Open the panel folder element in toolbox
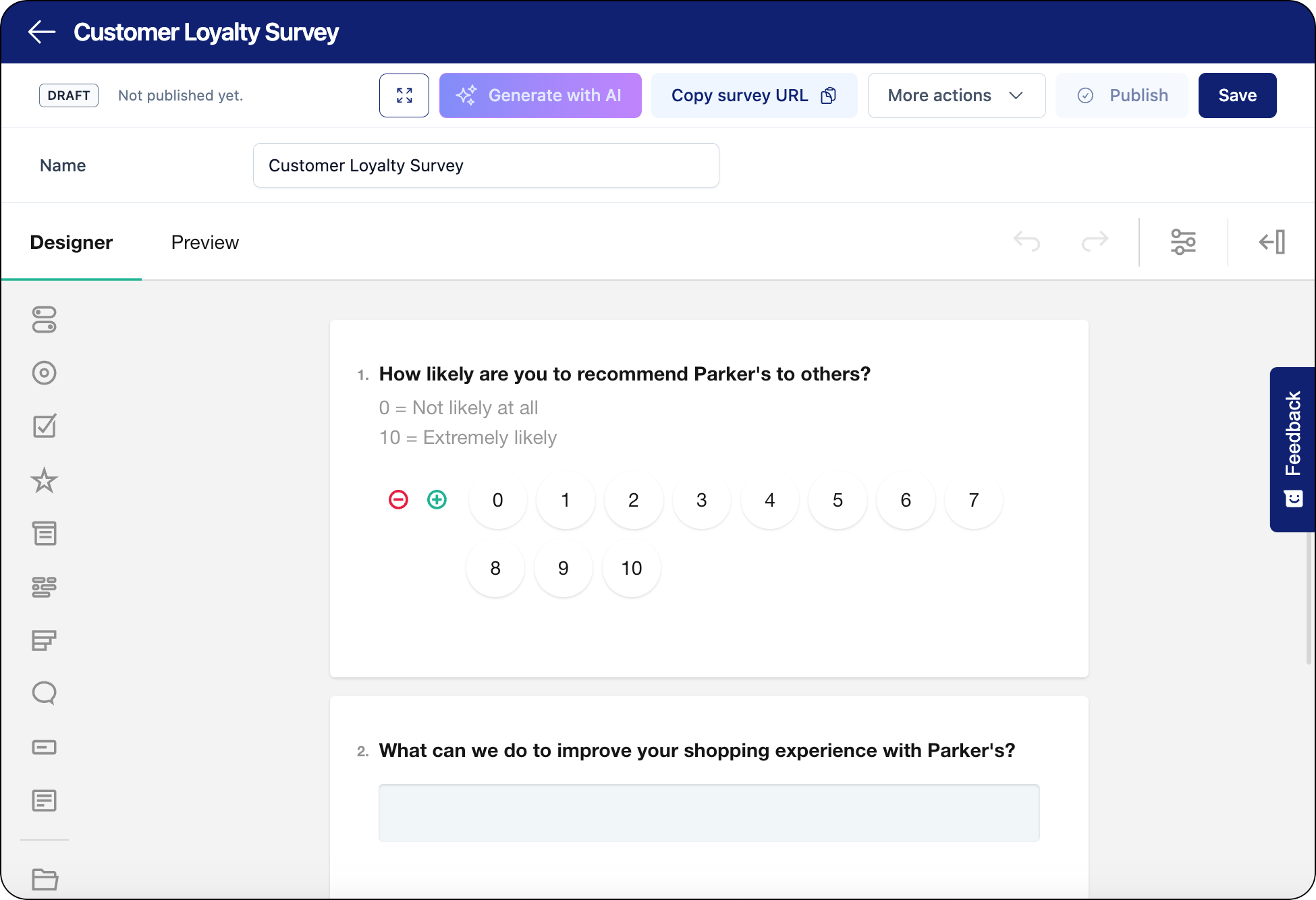The height and width of the screenshot is (900, 1316). point(44,879)
